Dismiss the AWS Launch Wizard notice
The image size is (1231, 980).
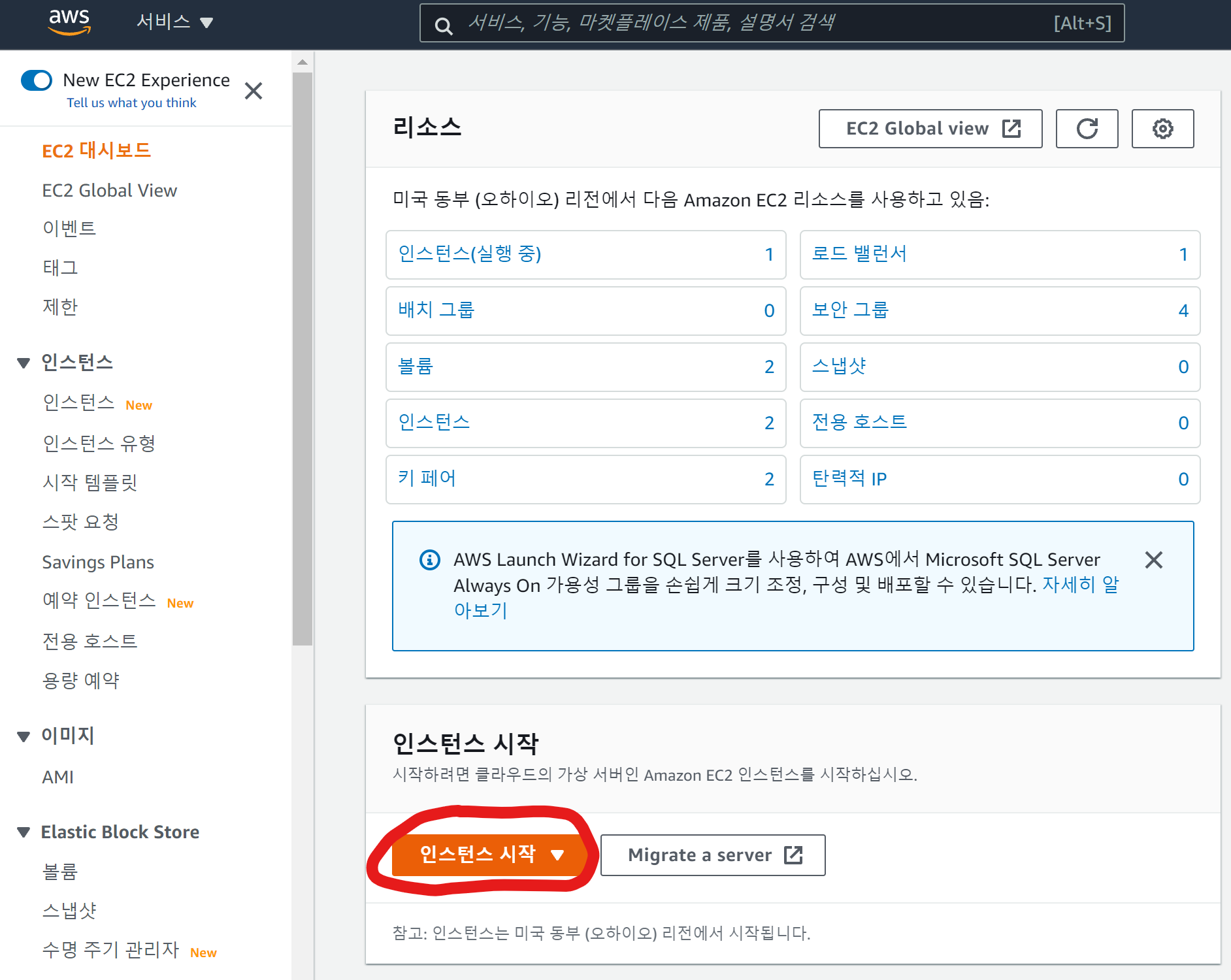coord(1154,560)
